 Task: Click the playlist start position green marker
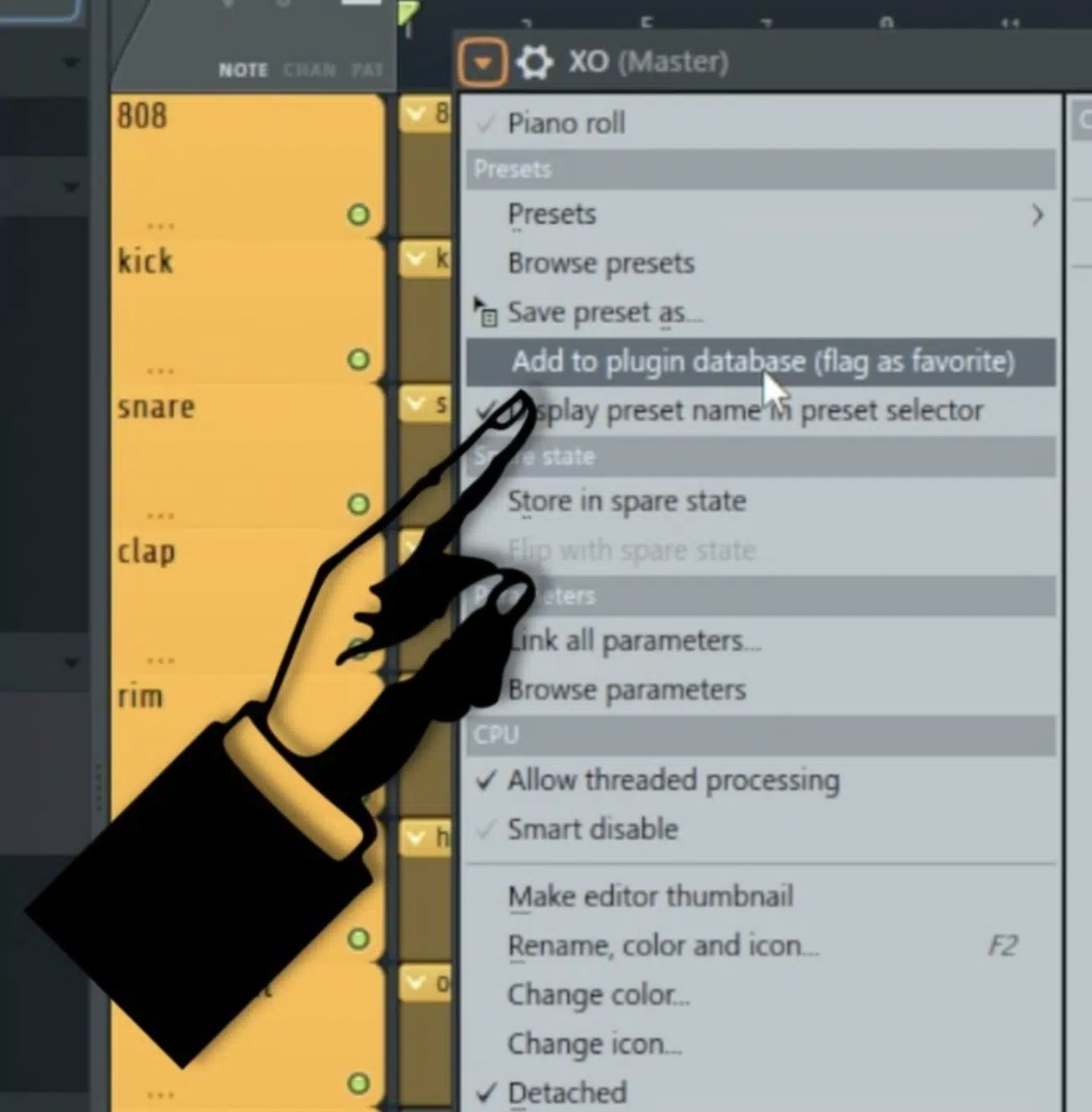coord(408,14)
